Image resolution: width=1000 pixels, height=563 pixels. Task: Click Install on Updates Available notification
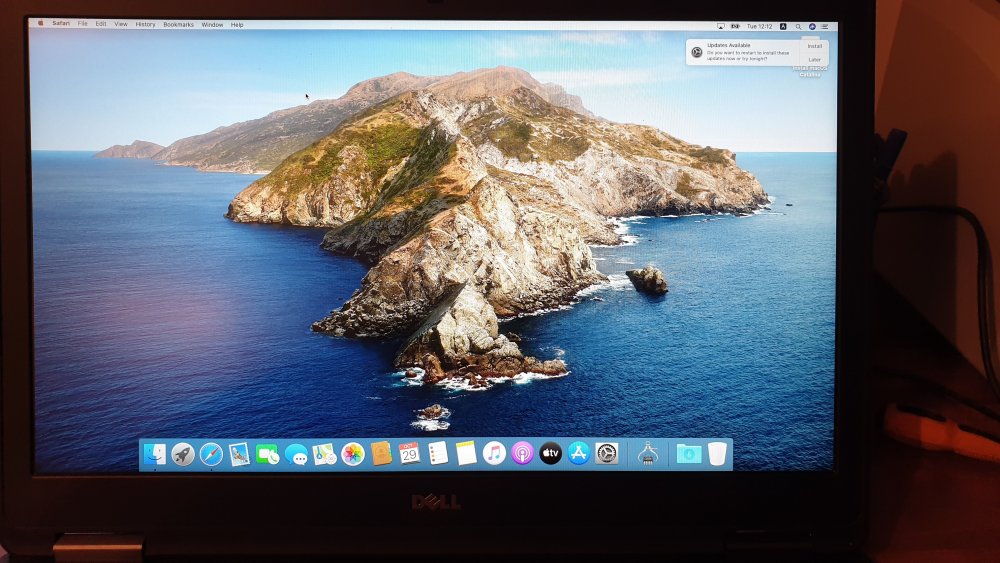click(814, 46)
